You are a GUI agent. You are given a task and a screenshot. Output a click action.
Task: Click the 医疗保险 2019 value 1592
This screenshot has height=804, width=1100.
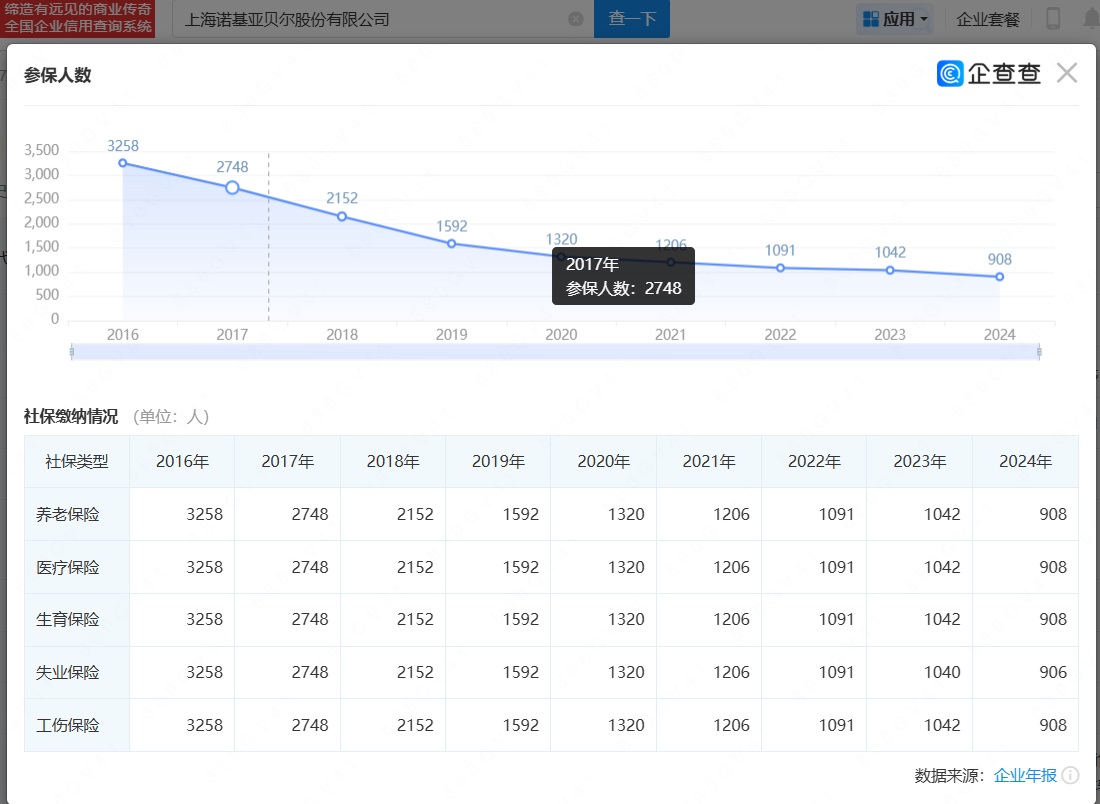tap(521, 567)
